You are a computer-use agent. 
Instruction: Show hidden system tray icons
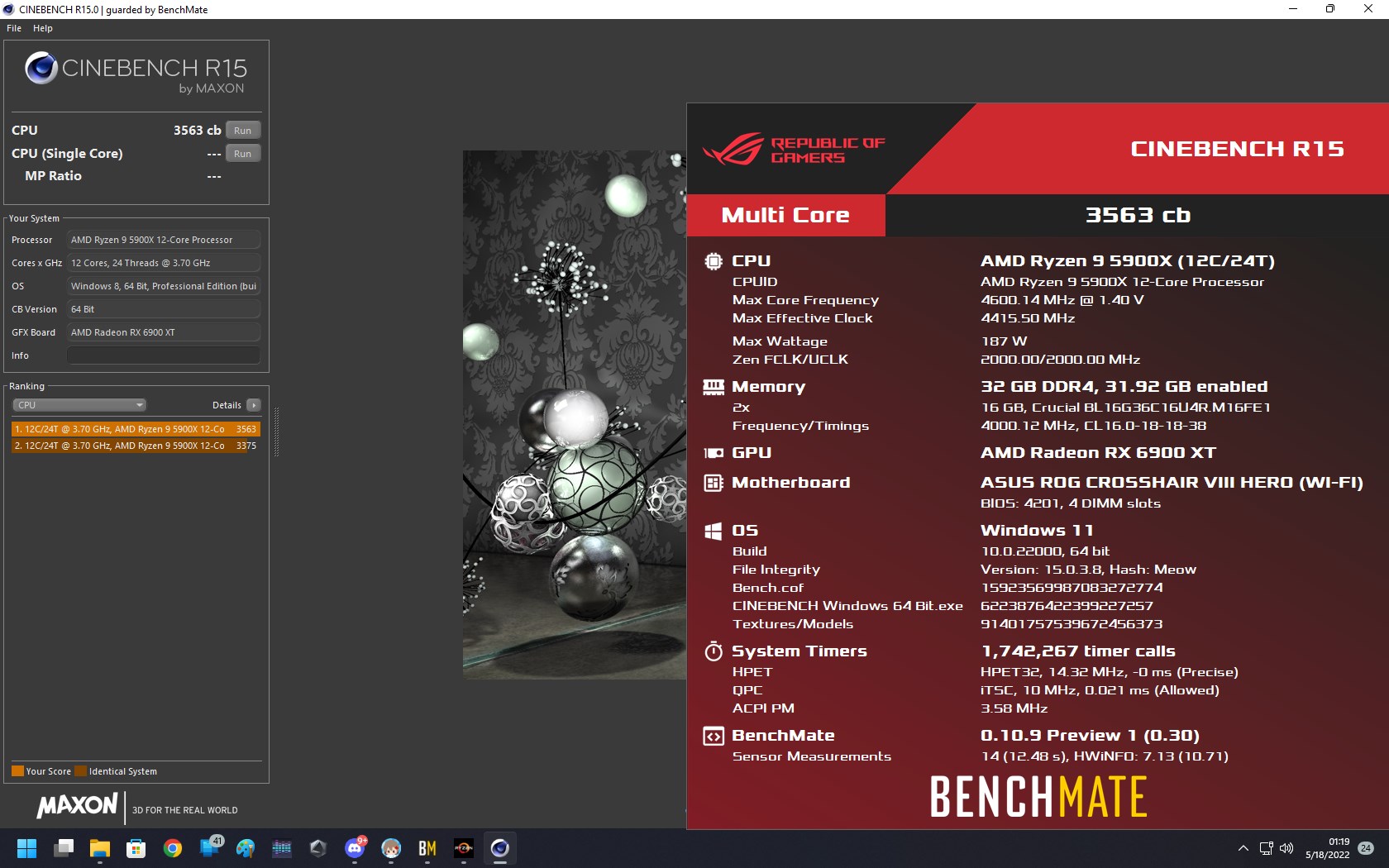pyautogui.click(x=1243, y=848)
